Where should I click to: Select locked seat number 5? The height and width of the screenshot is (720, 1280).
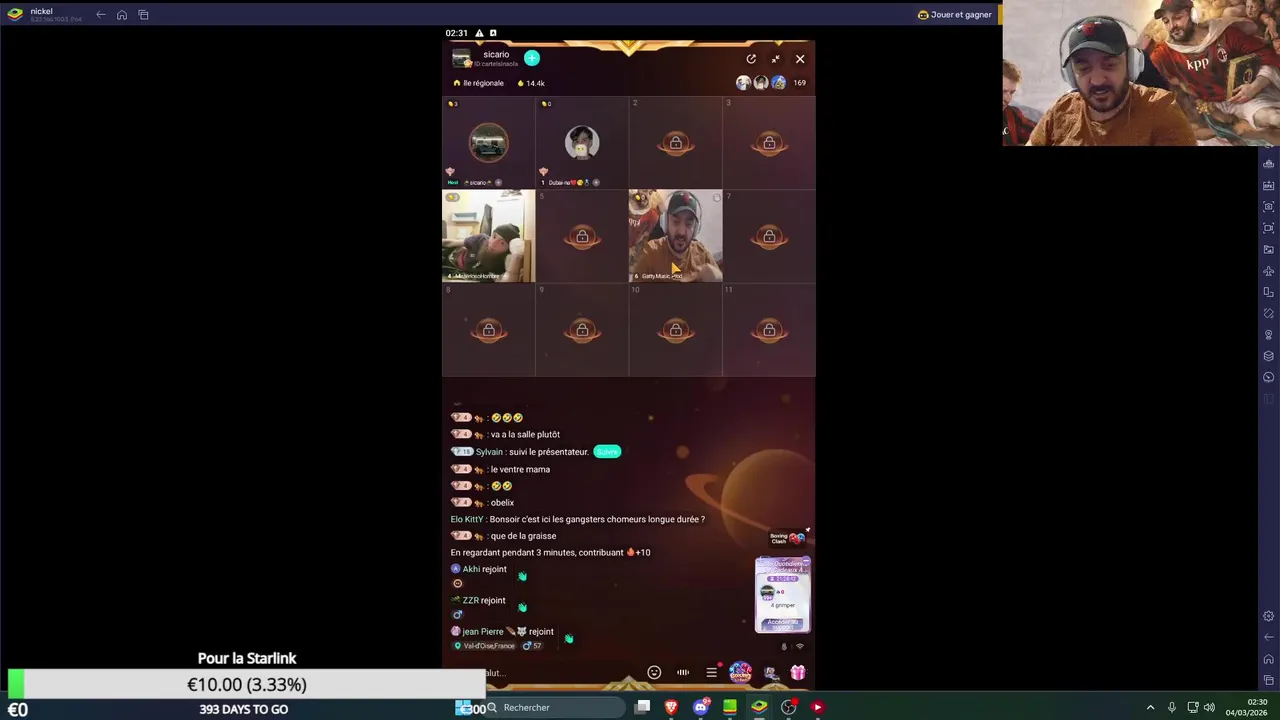[x=582, y=236]
